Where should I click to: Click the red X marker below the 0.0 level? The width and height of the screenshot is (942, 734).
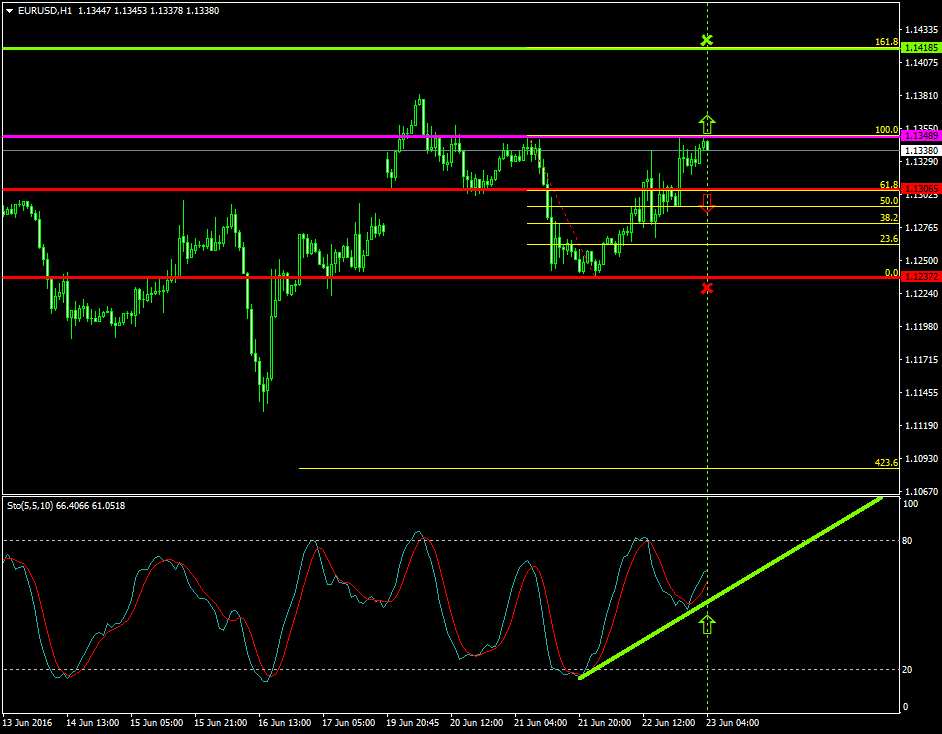point(707,287)
